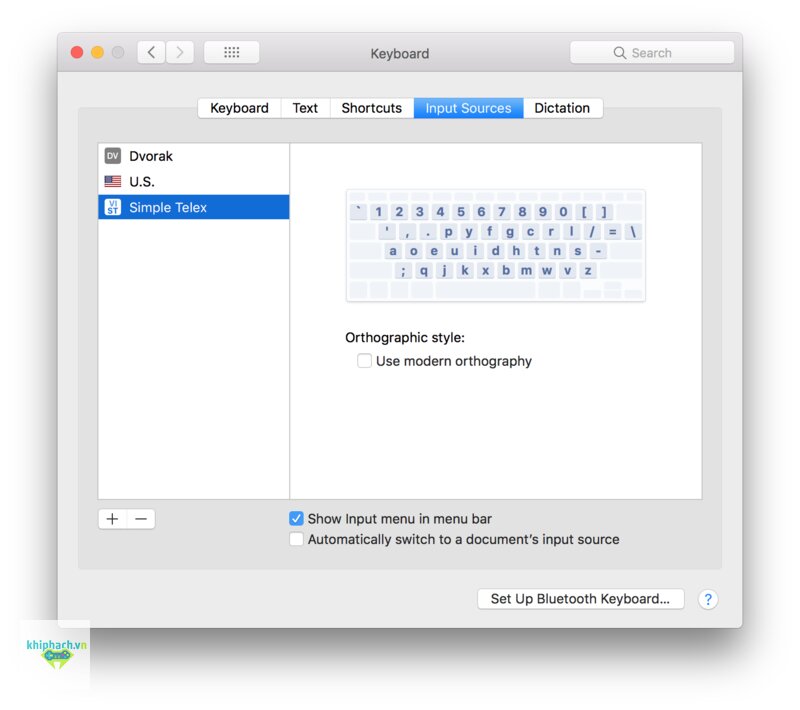800x710 pixels.
Task: Close the Keyboard preferences window
Action: pyautogui.click(x=77, y=53)
